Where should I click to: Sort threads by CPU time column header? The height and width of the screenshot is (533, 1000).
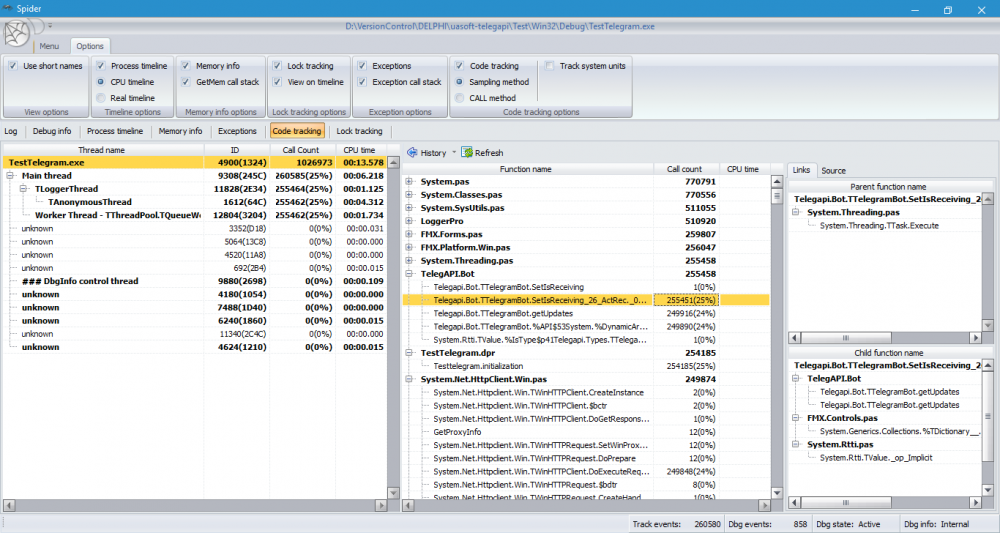(360, 150)
